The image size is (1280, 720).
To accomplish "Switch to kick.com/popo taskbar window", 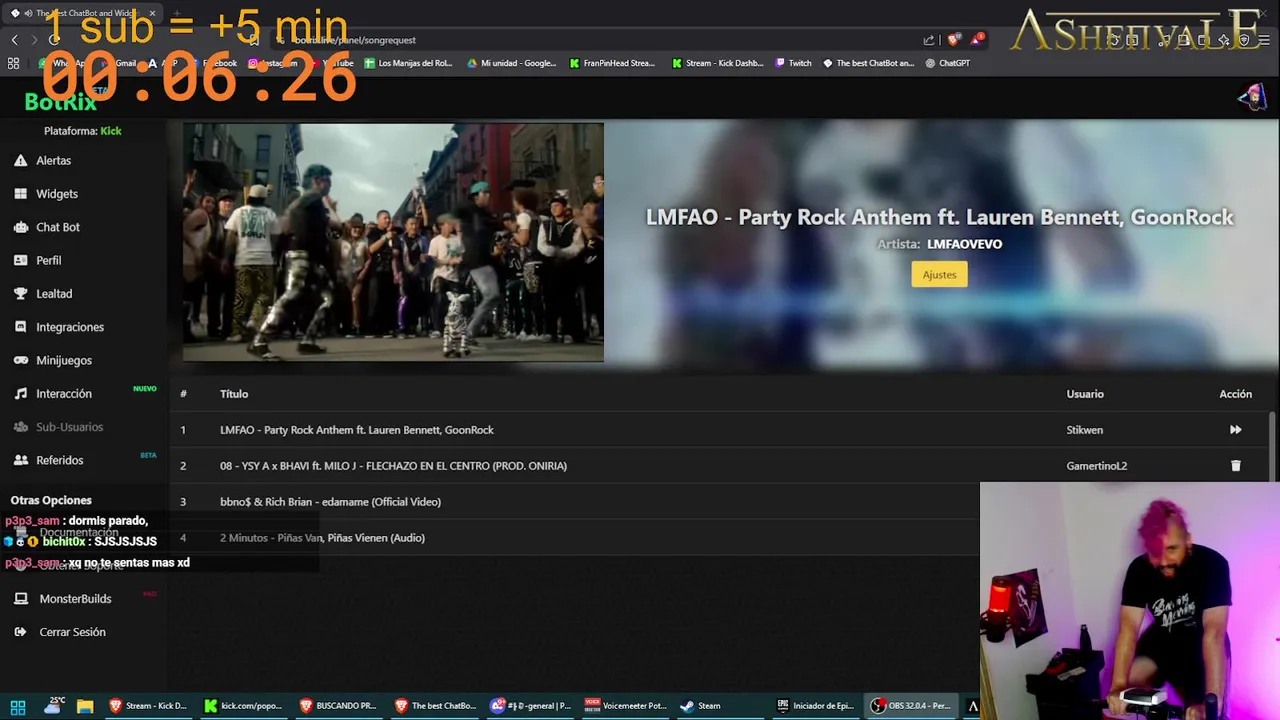I will coord(243,706).
